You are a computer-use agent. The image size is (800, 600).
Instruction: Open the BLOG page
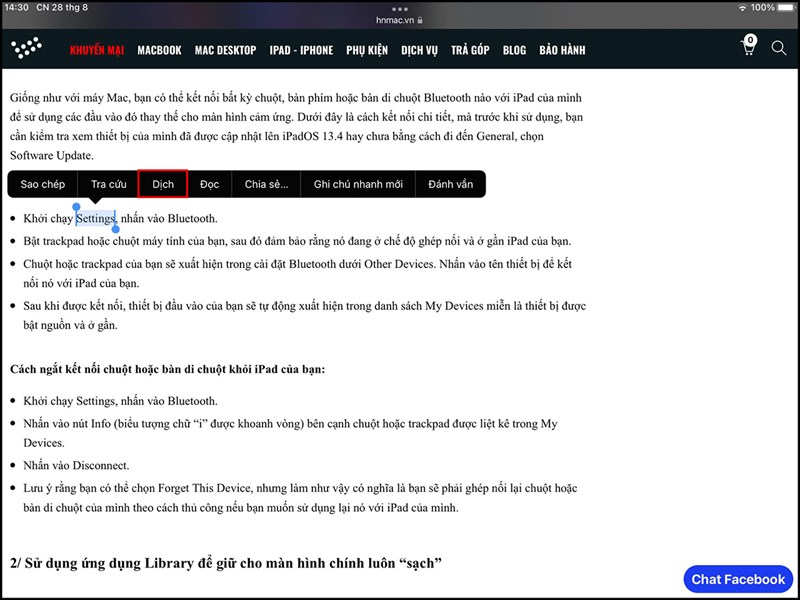tap(514, 50)
